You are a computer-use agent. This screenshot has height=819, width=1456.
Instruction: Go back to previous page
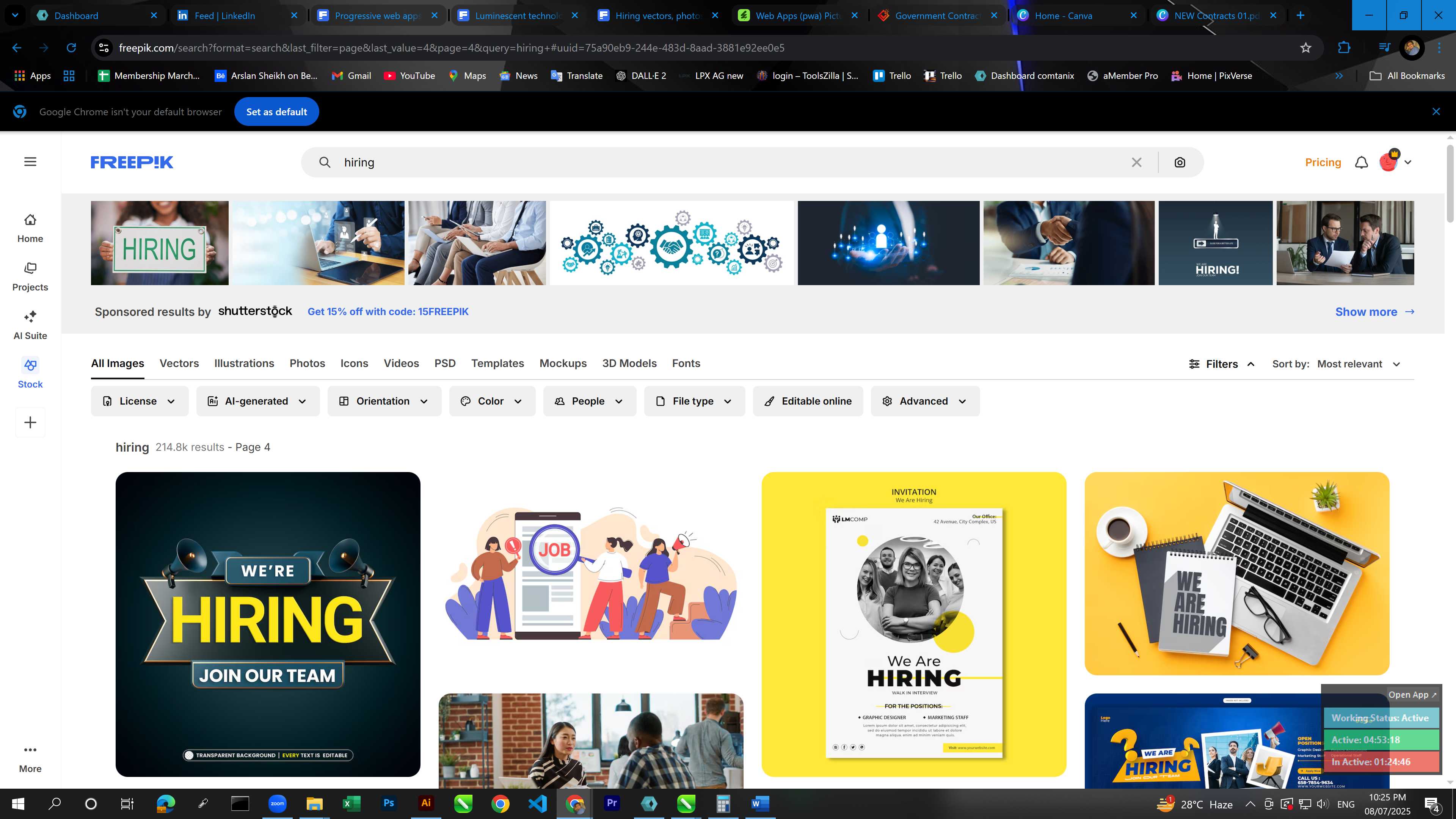[x=17, y=48]
